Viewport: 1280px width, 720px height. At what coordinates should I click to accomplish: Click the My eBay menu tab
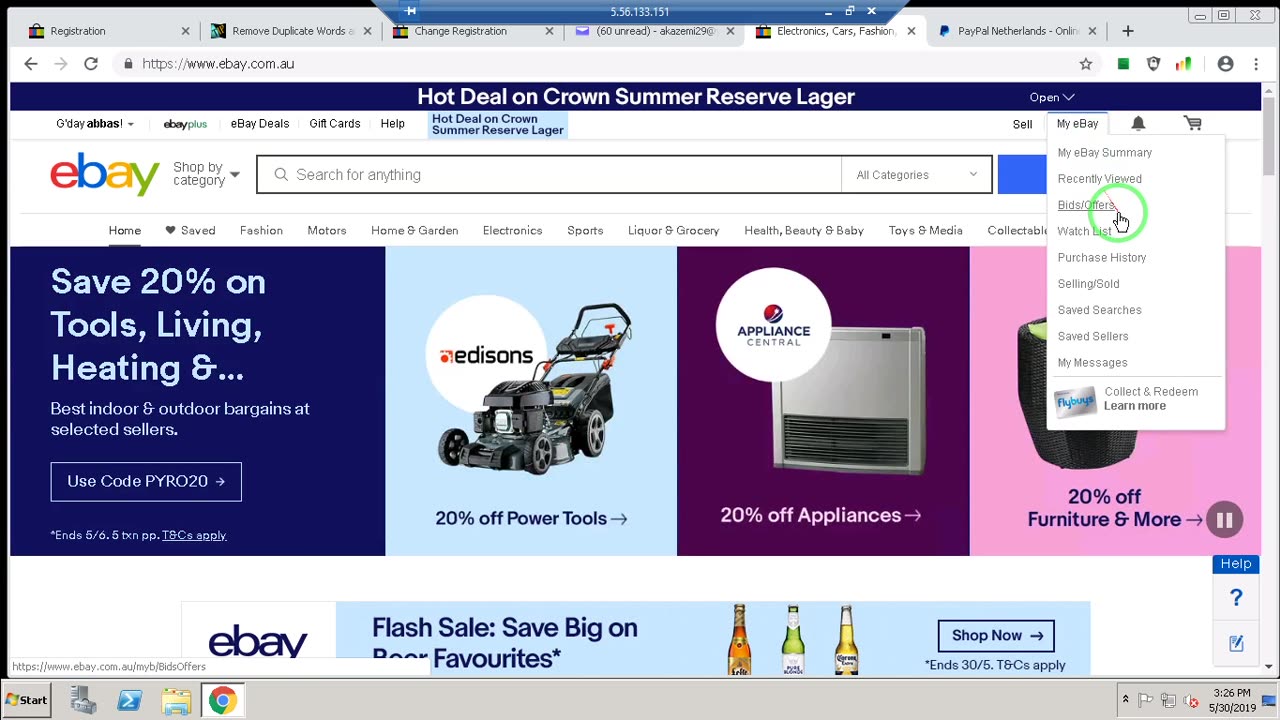(x=1077, y=124)
